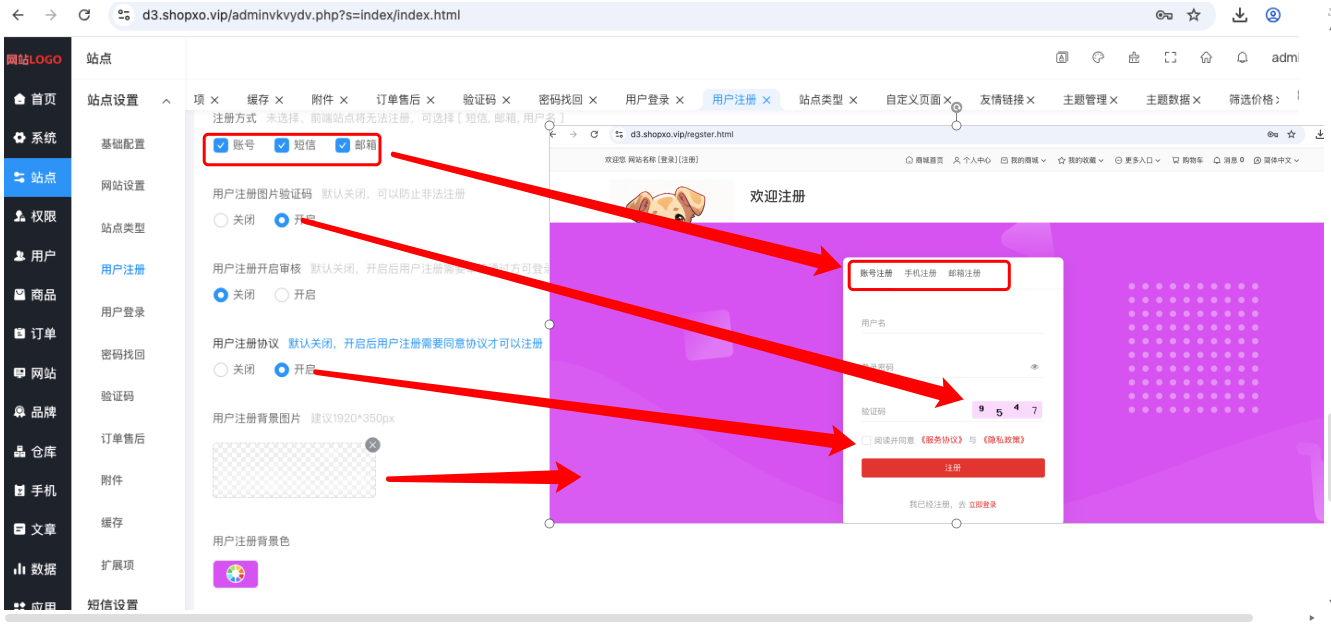Open 订单 in the dark sidebar

pos(35,334)
